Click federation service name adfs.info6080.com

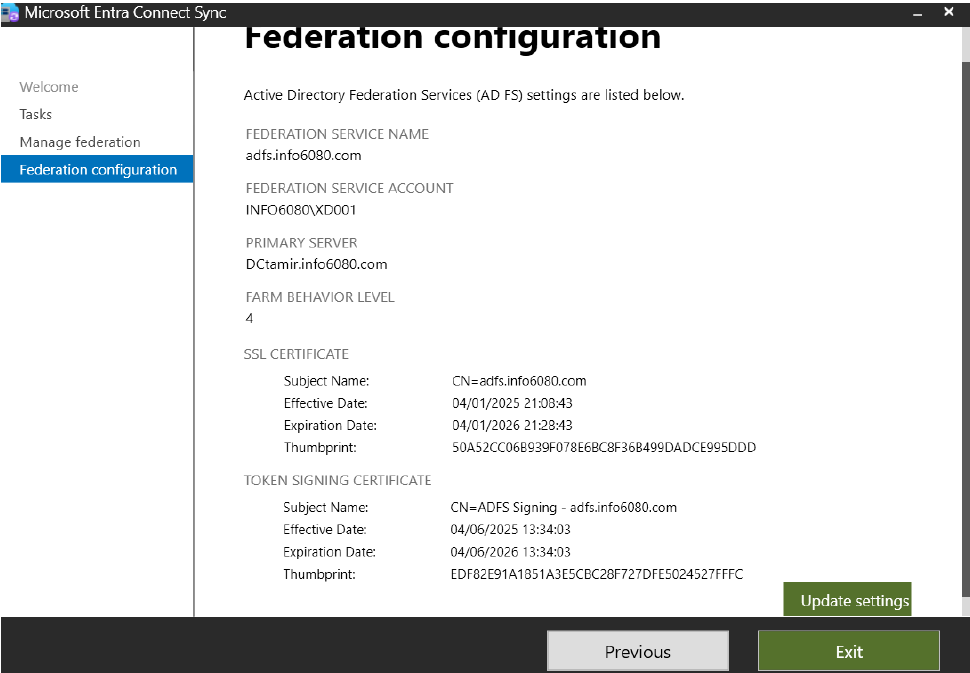303,155
